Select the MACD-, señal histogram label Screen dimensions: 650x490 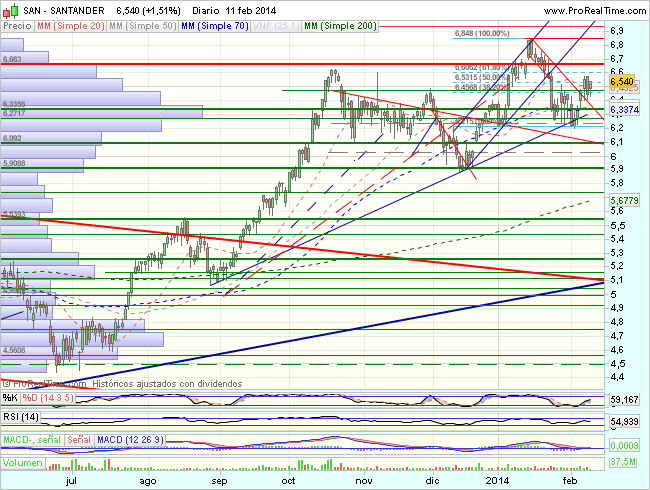coord(32,440)
